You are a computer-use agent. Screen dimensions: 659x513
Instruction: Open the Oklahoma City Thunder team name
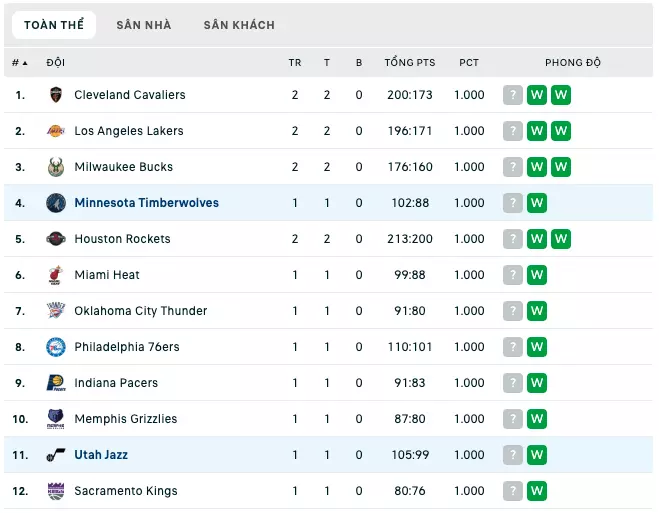click(x=141, y=311)
